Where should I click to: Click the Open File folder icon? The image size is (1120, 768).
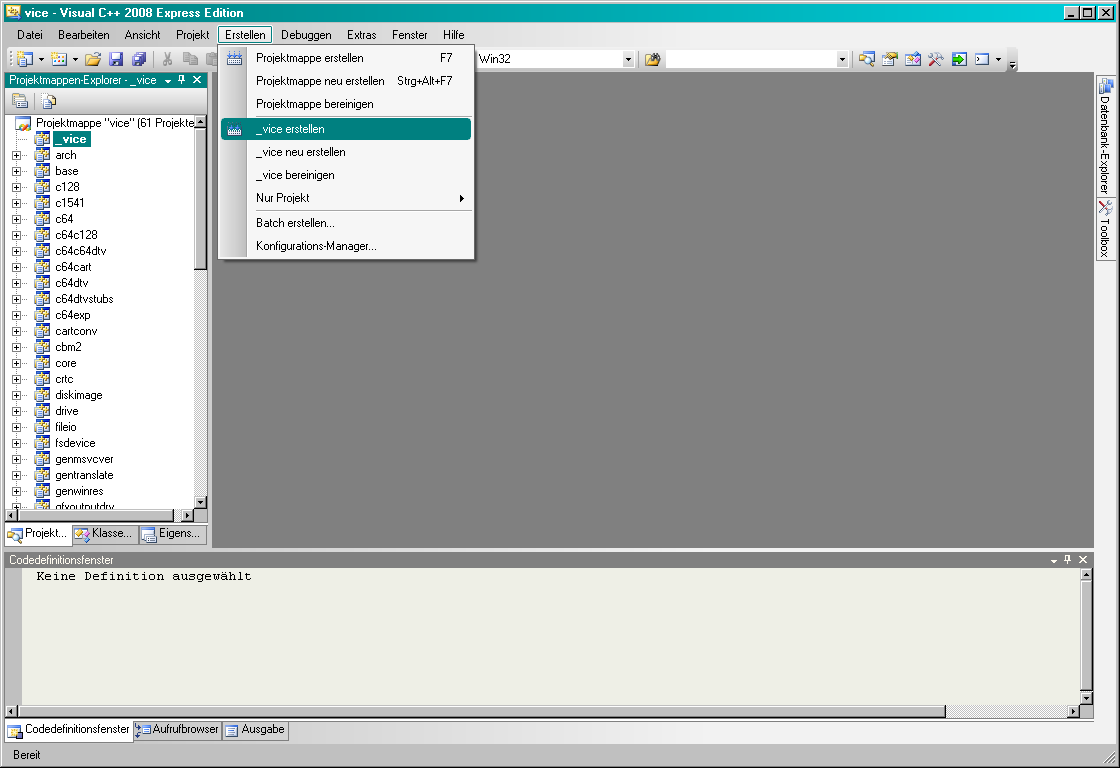(93, 60)
